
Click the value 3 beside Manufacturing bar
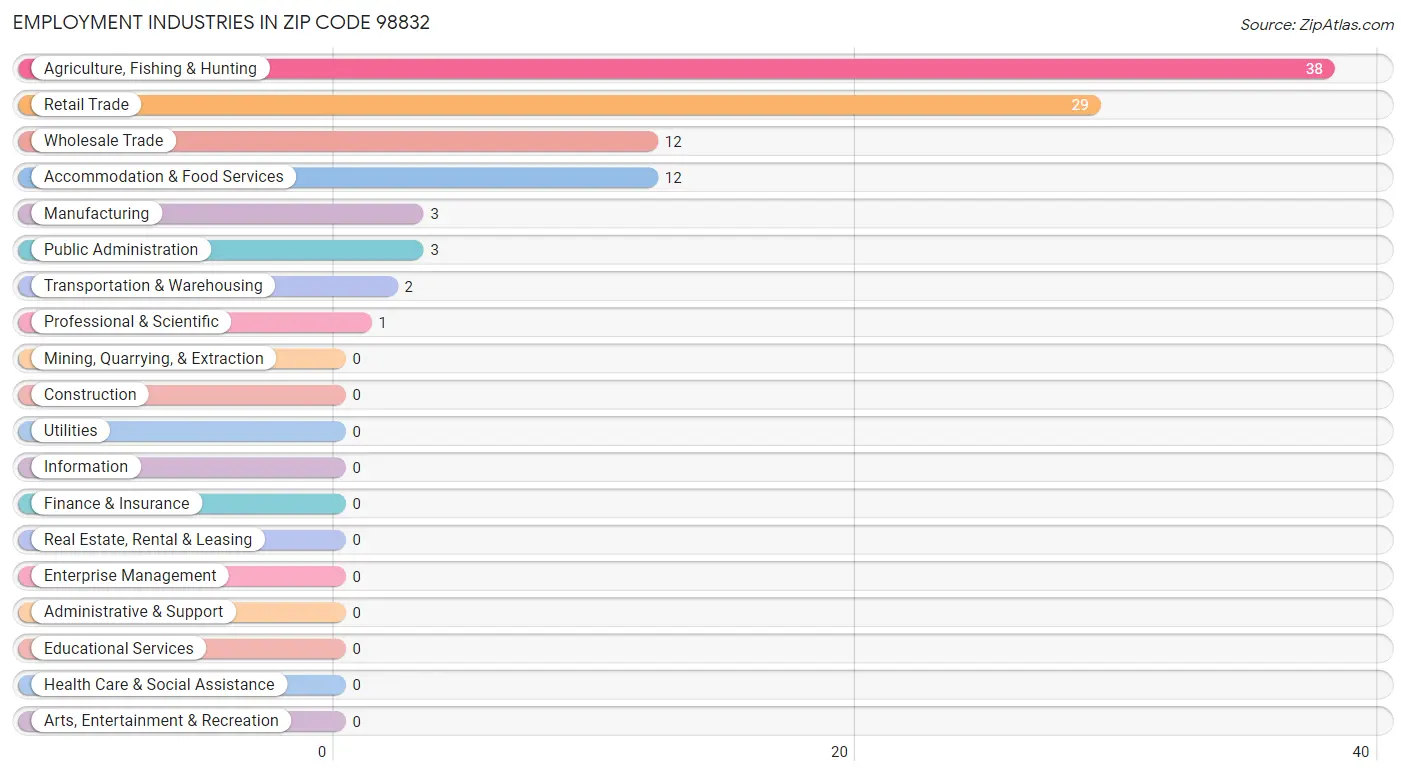click(x=435, y=214)
